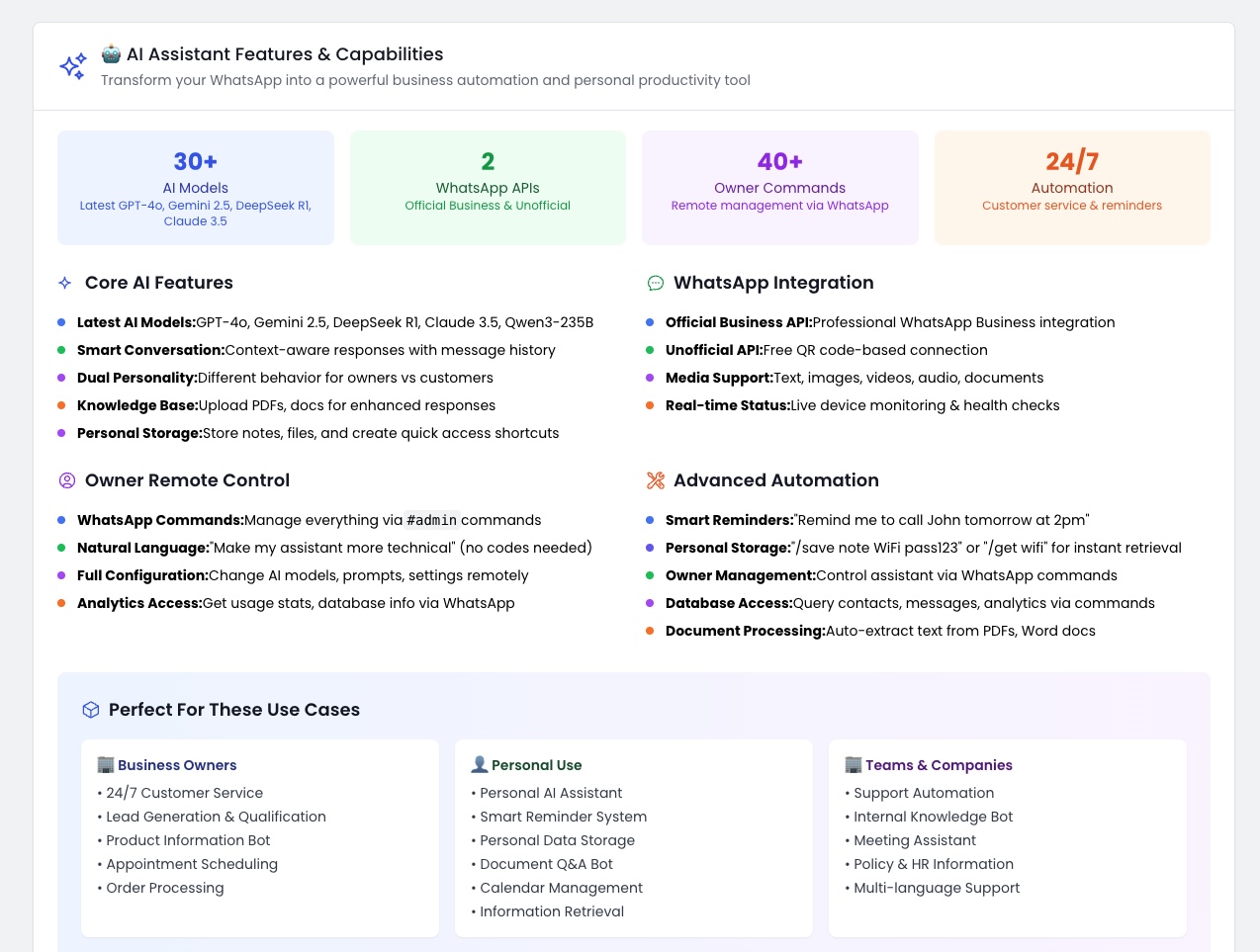
Task: Select the 2 WhatsApp APIs stat card
Action: coord(488,187)
